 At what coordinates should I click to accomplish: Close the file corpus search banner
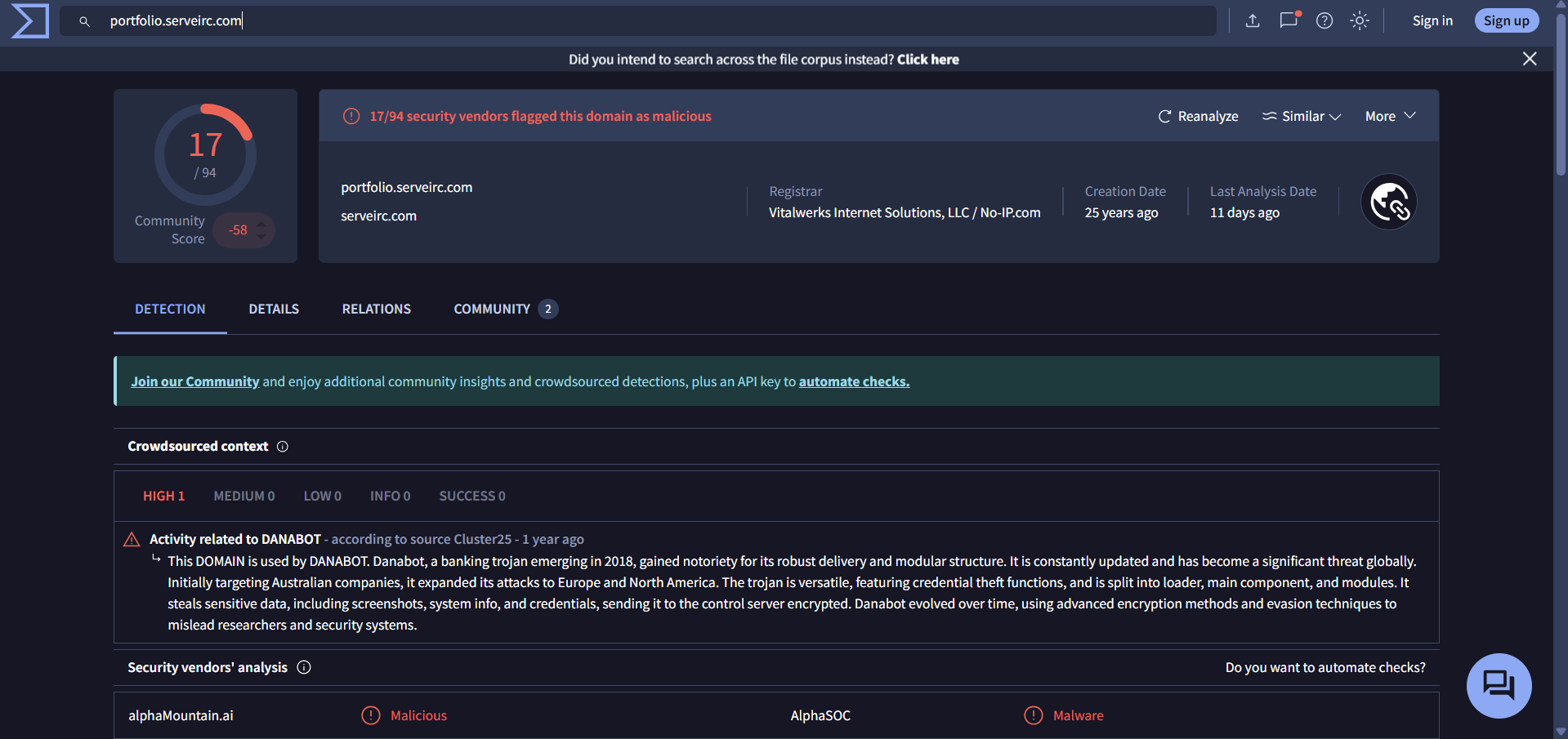1529,59
